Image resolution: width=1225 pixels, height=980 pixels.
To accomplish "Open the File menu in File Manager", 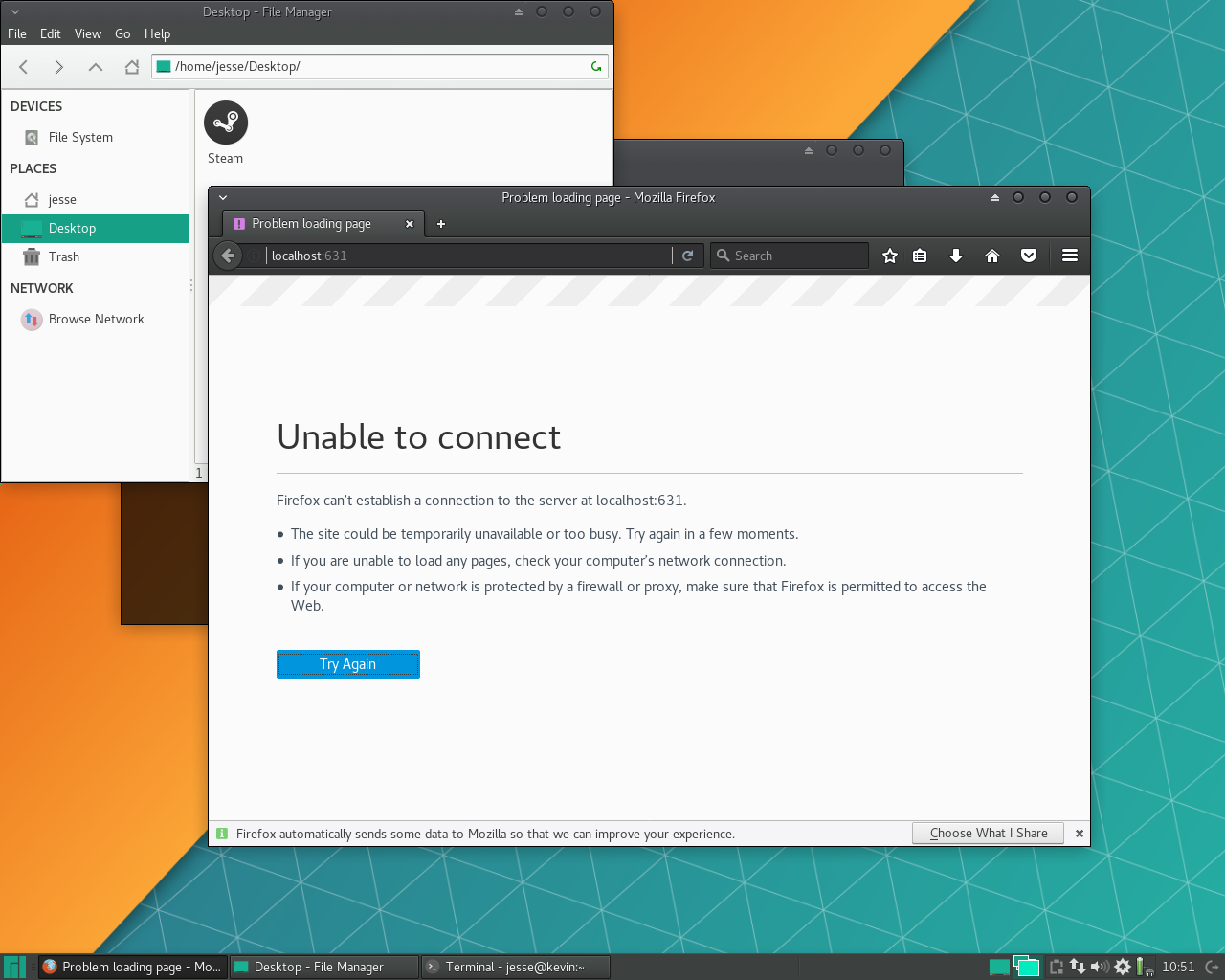I will (17, 33).
